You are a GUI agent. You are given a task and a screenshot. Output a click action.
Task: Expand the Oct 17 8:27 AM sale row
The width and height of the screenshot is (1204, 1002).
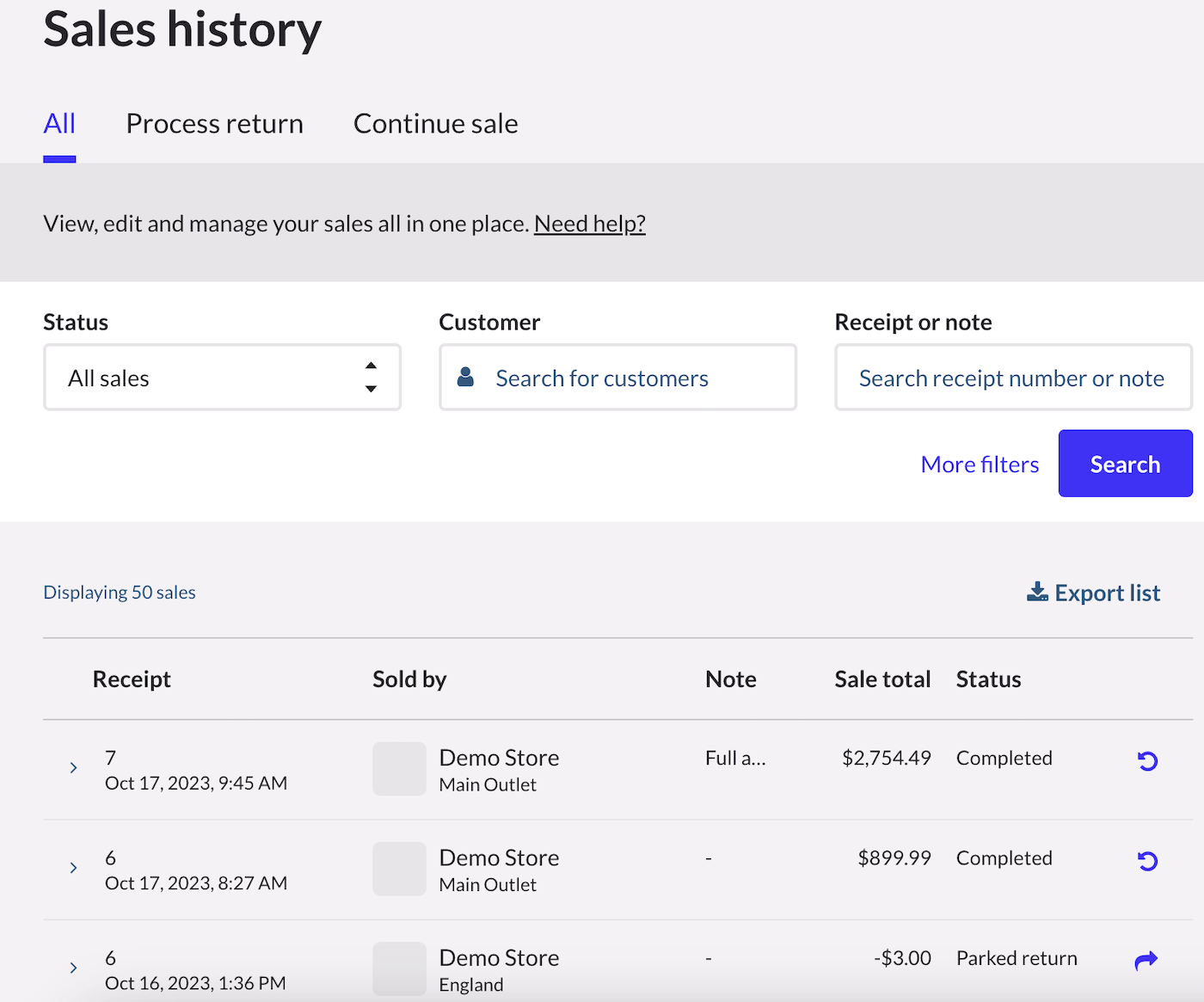click(73, 868)
